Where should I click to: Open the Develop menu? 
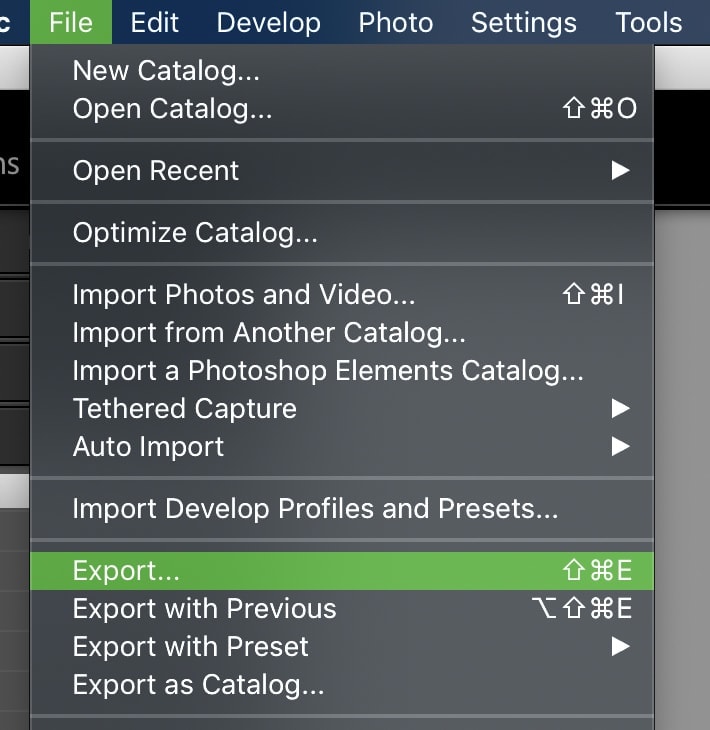(269, 22)
